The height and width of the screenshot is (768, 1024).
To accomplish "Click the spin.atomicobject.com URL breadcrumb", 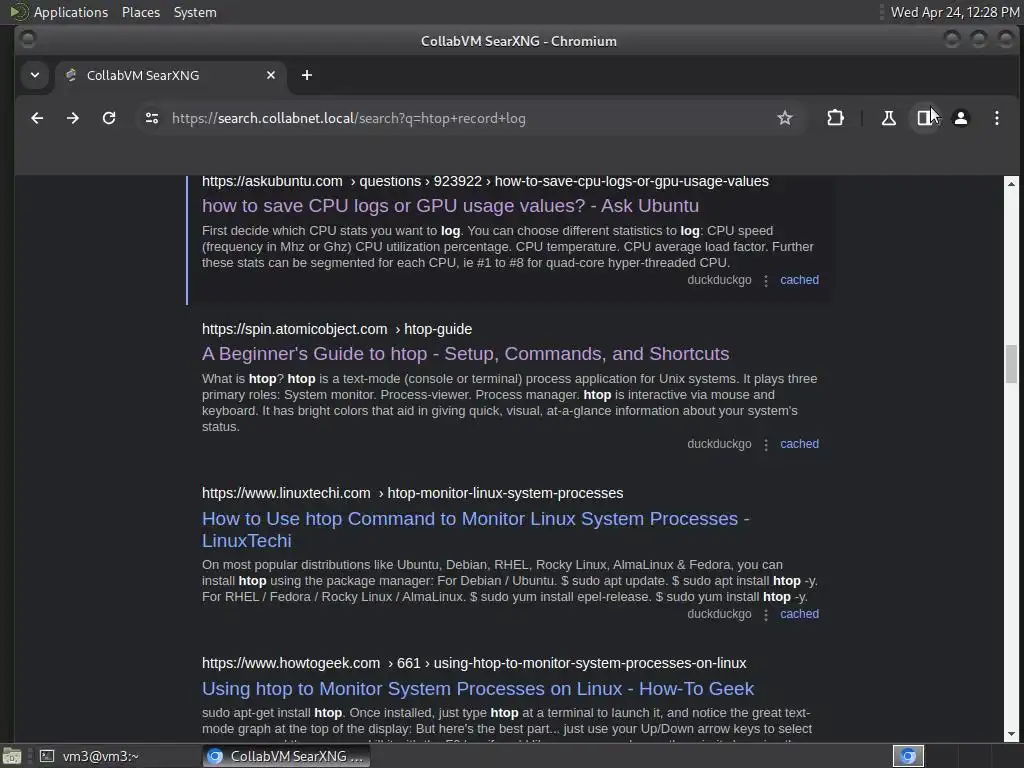I will (337, 329).
